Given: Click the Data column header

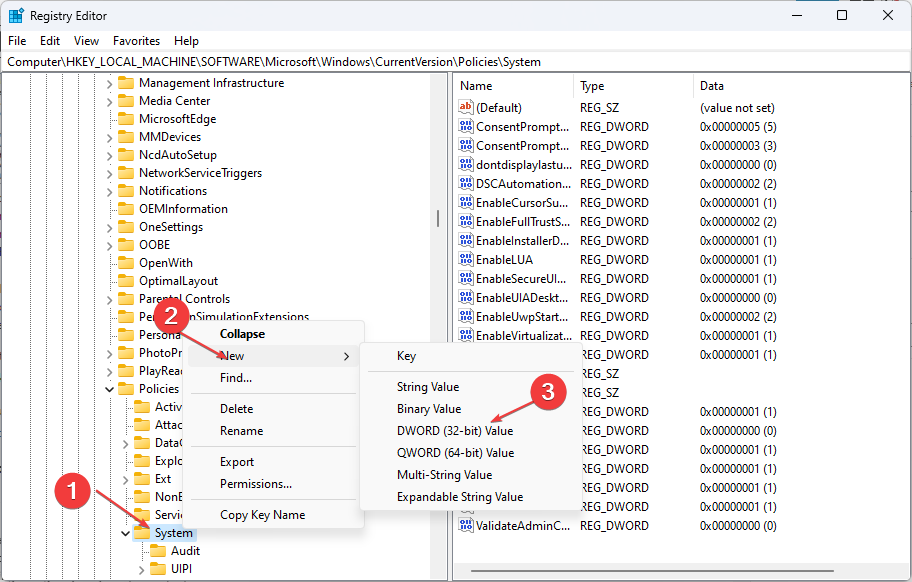Looking at the screenshot, I should click(801, 86).
